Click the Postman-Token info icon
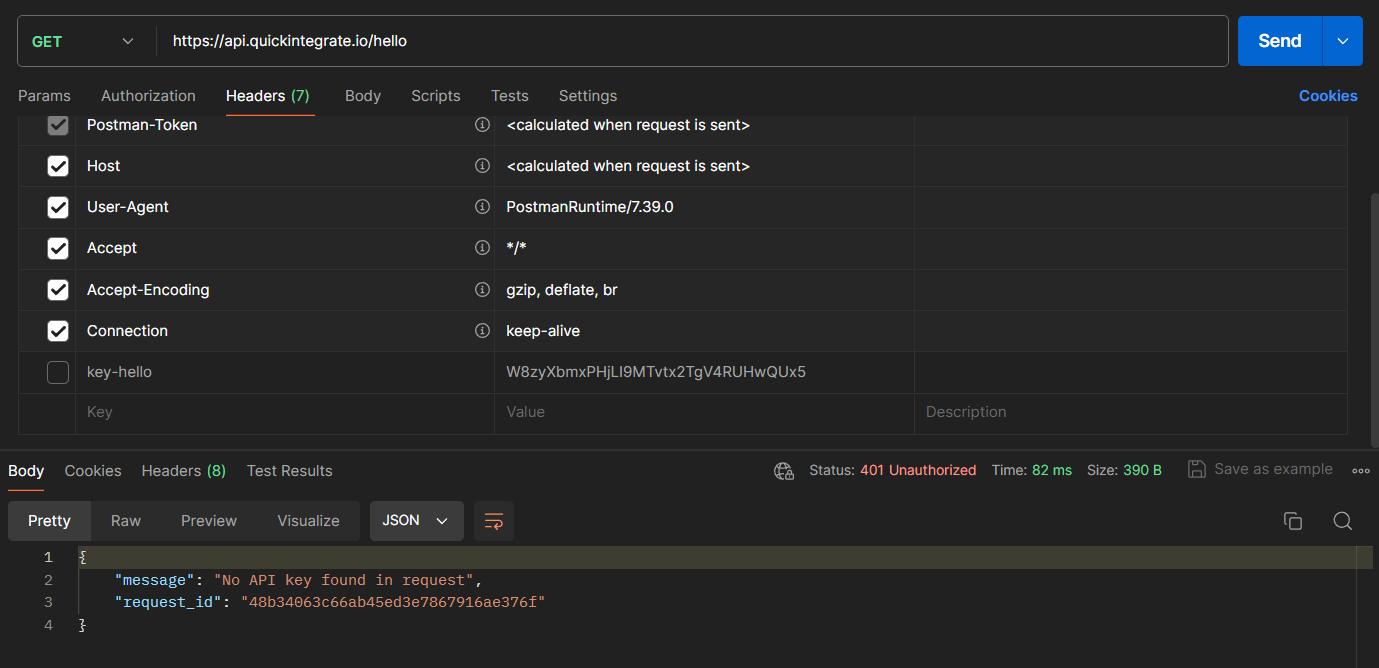Screen dimensions: 1379x668 click(x=482, y=125)
